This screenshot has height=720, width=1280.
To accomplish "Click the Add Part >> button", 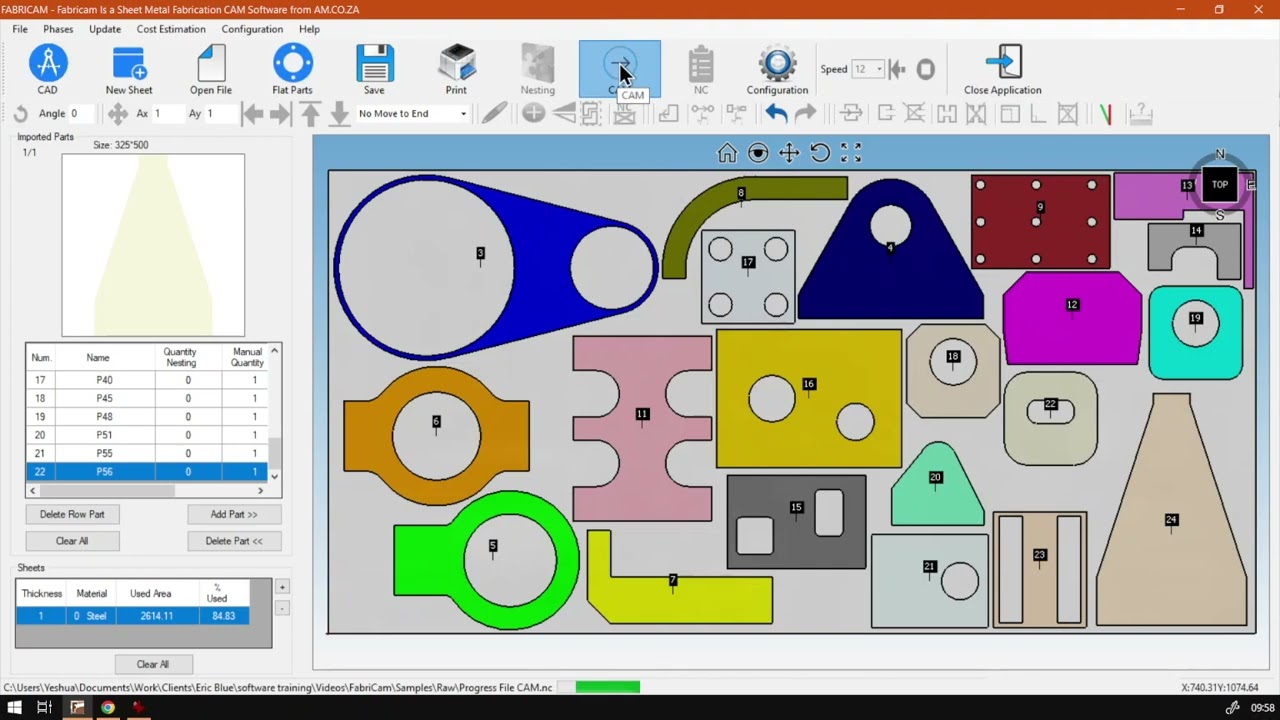I will pos(234,514).
